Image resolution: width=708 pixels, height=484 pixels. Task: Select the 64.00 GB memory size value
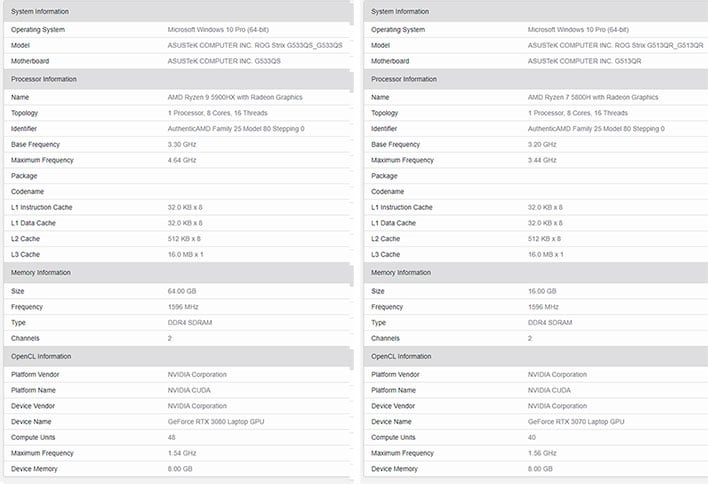coord(180,291)
